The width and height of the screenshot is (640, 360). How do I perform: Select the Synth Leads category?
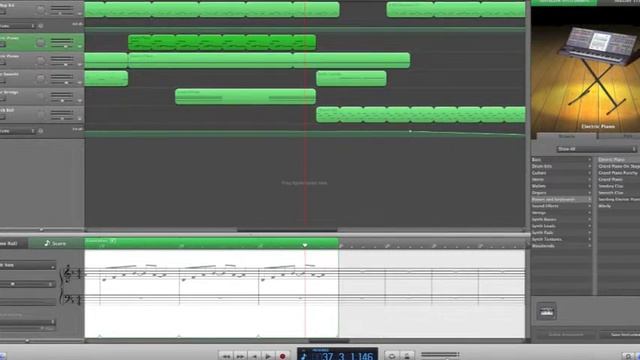click(561, 226)
